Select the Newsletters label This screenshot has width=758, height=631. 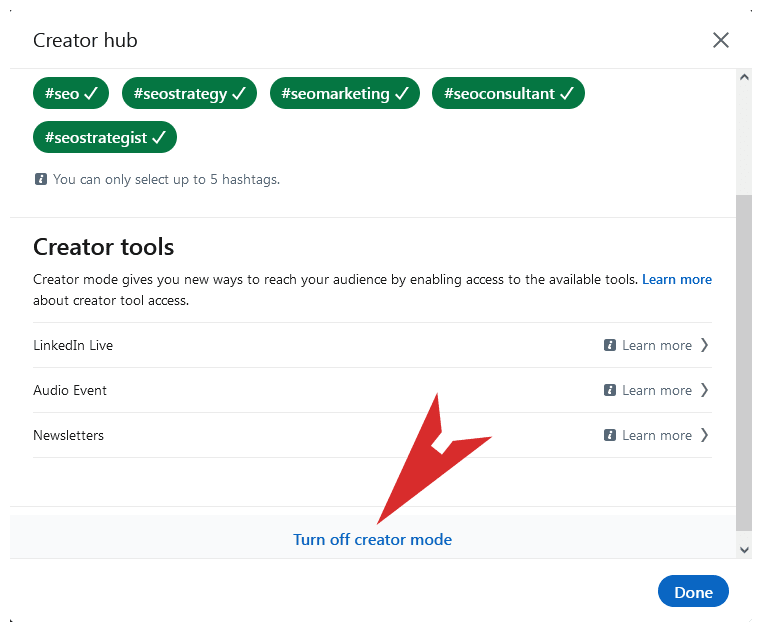68,435
